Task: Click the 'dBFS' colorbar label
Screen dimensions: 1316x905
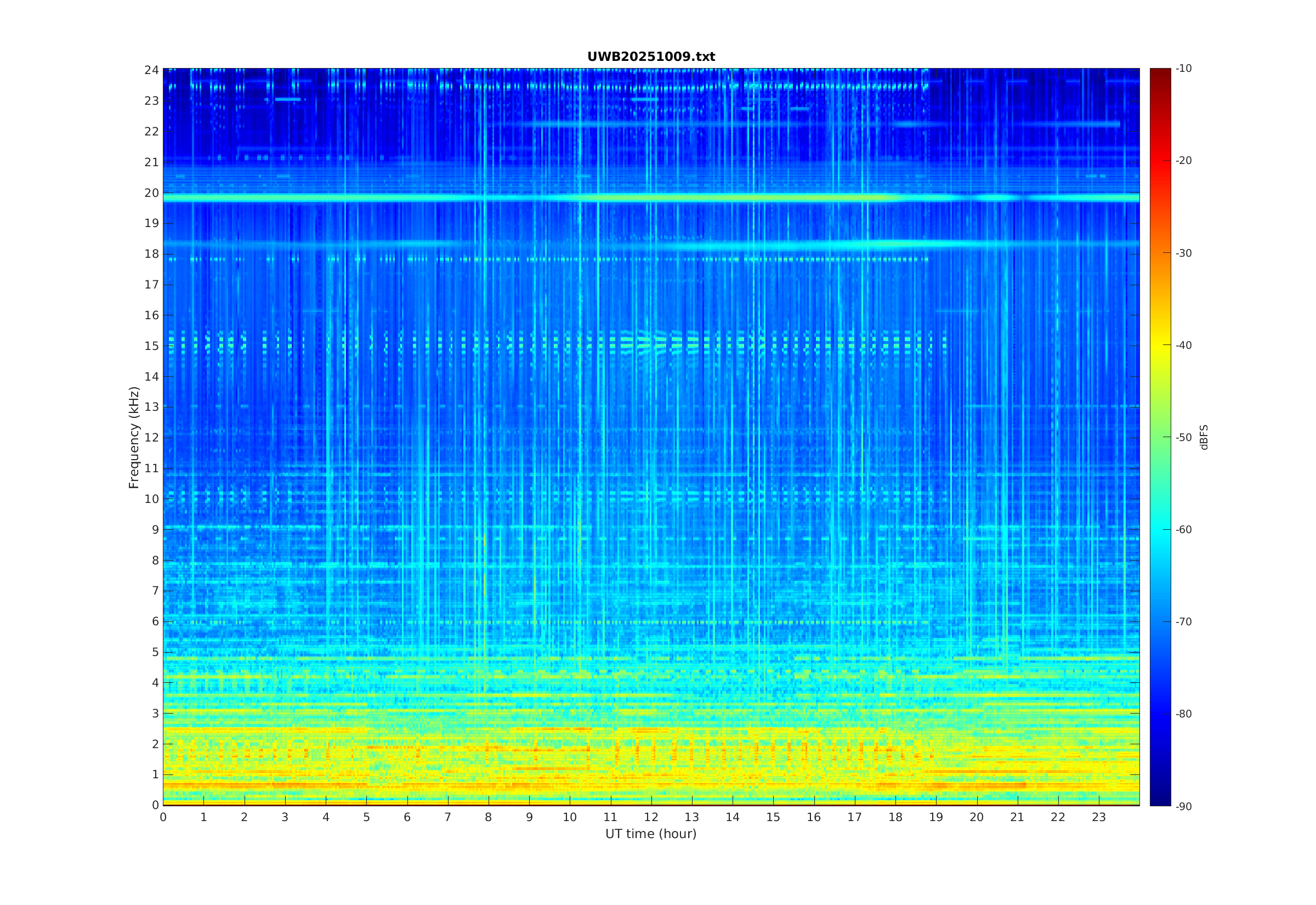Action: click(x=1204, y=437)
